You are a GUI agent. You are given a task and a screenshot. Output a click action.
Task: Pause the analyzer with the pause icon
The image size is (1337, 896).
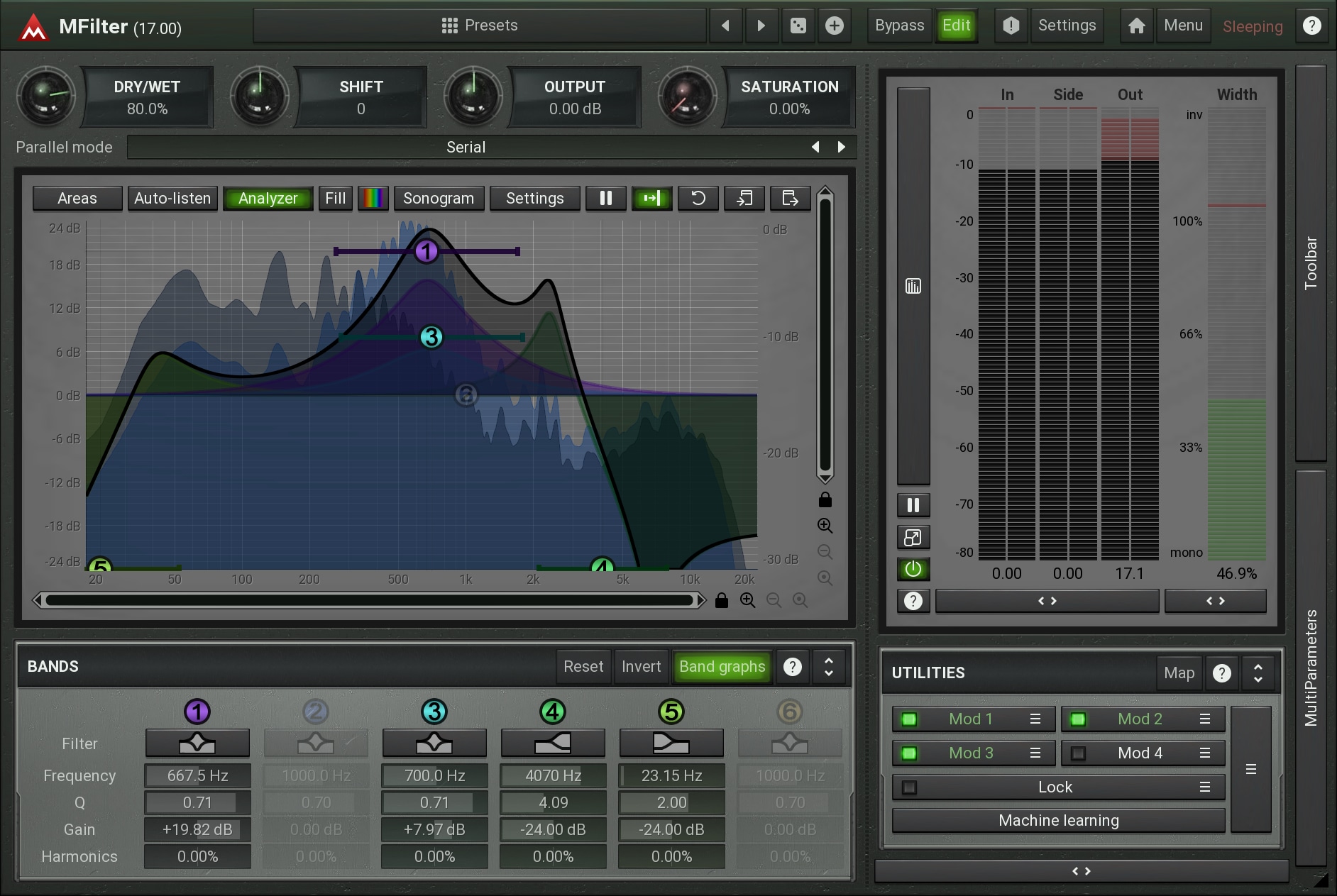(605, 199)
